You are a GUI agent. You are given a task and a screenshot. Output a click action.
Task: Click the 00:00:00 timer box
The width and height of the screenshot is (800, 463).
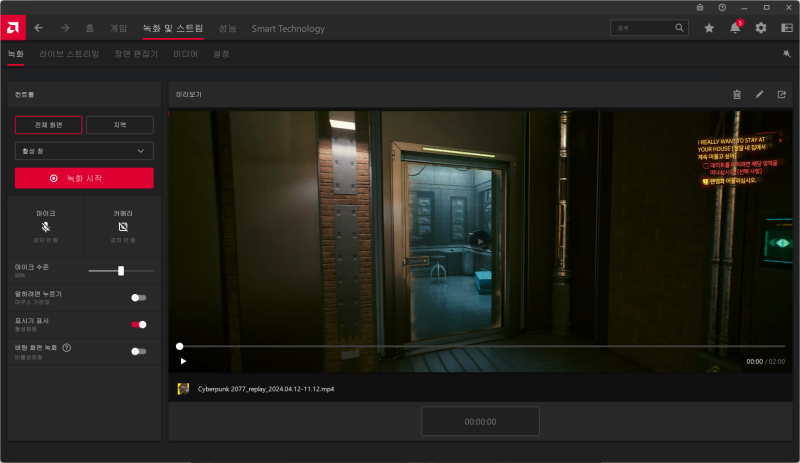click(x=480, y=422)
